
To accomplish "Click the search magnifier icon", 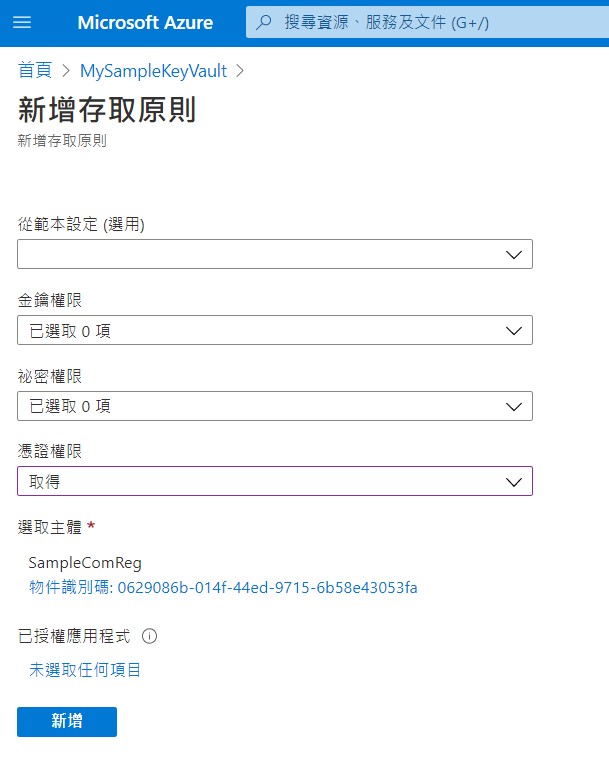I will coord(265,22).
